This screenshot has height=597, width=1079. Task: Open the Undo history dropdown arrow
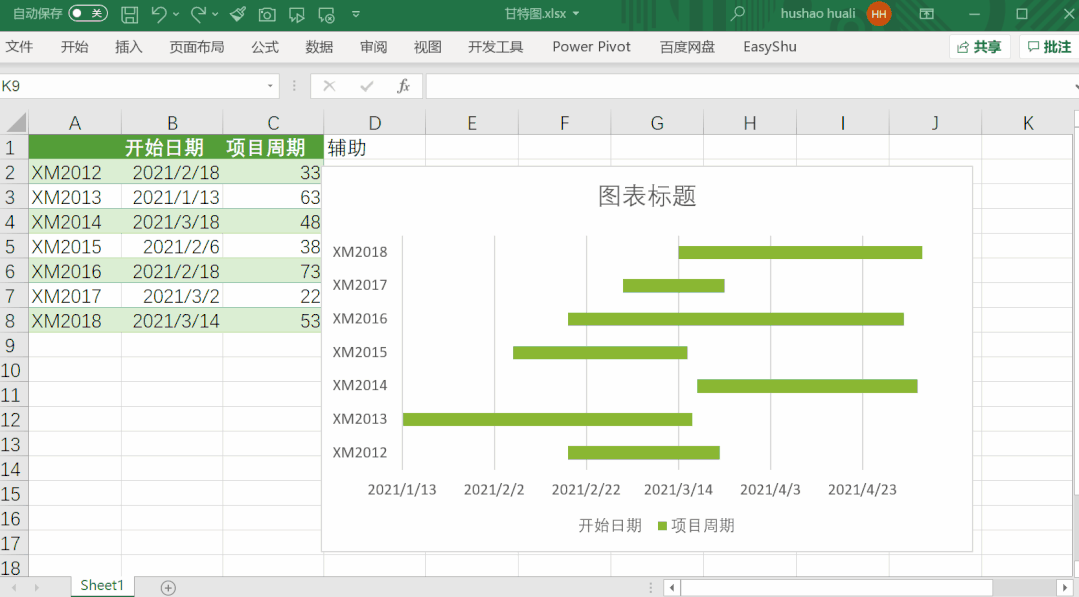click(176, 14)
